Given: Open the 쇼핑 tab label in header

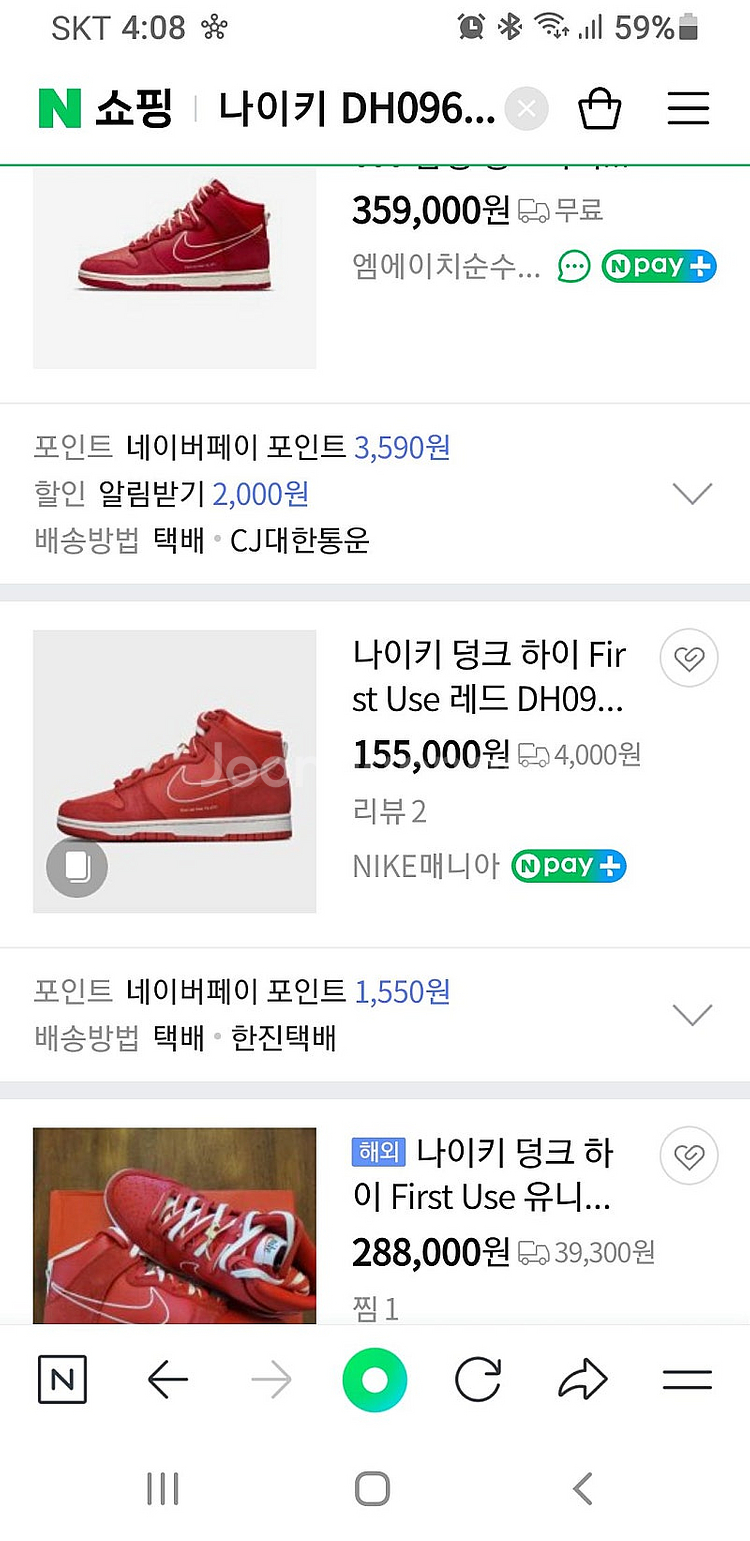Looking at the screenshot, I should (134, 109).
